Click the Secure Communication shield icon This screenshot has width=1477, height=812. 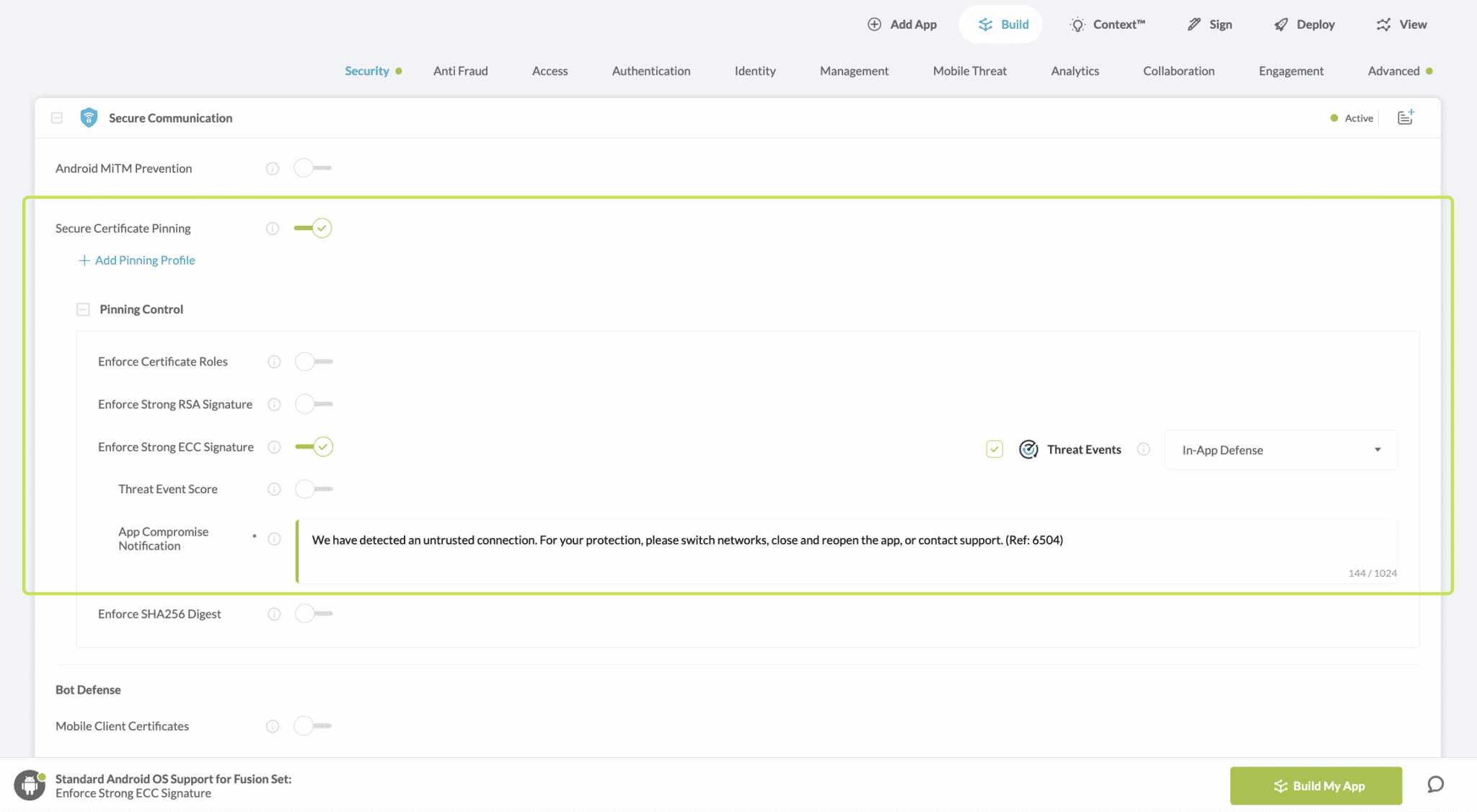click(x=89, y=118)
